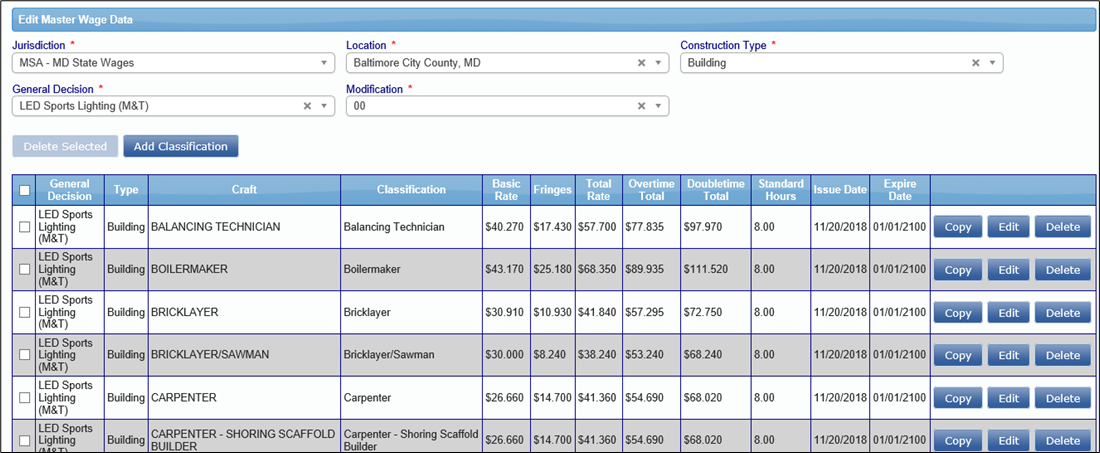Edit the CARPENTER row
Image resolution: width=1100 pixels, height=453 pixels.
tap(1008, 398)
